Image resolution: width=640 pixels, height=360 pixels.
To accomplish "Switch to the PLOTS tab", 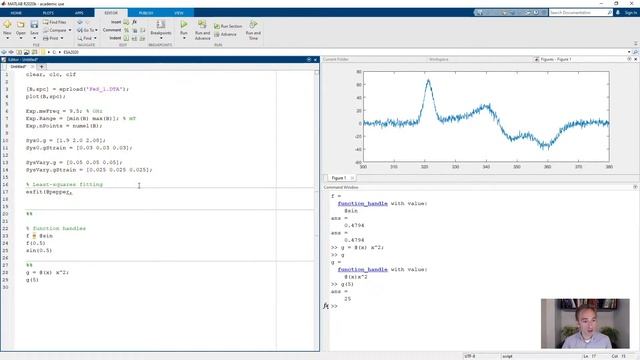I will [48, 13].
